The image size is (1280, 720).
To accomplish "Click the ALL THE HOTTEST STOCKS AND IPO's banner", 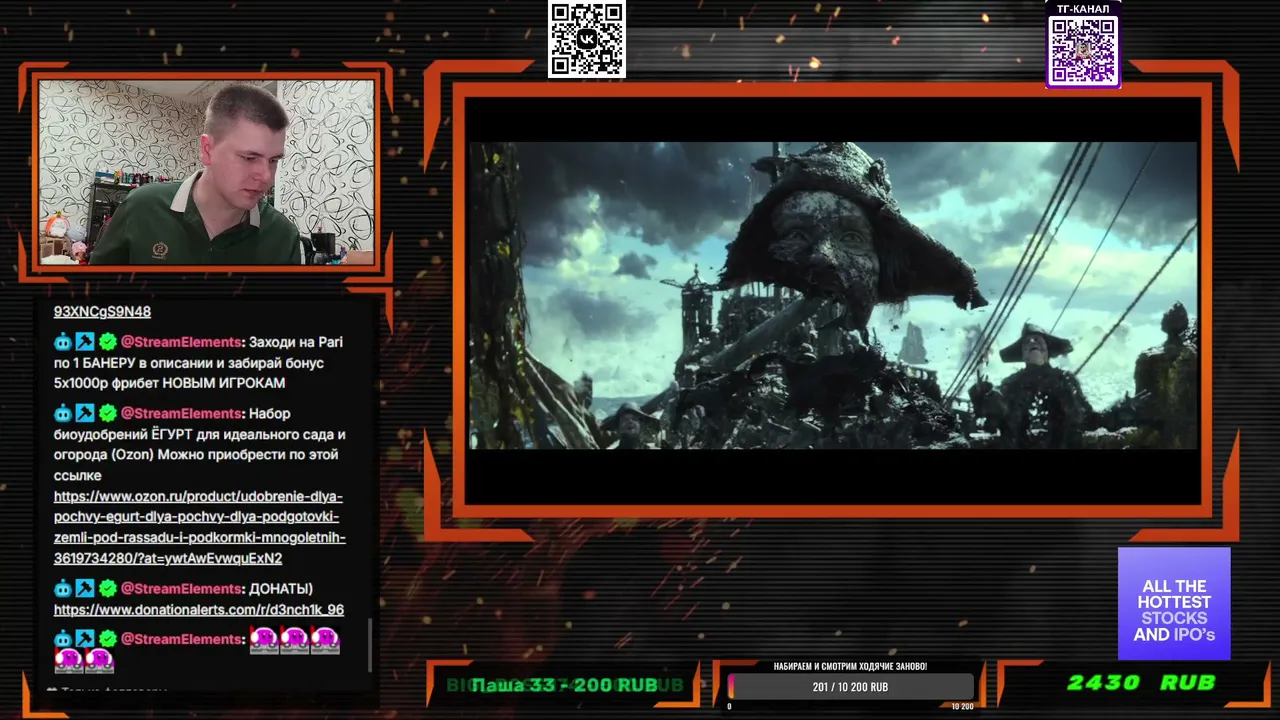I will coord(1174,603).
